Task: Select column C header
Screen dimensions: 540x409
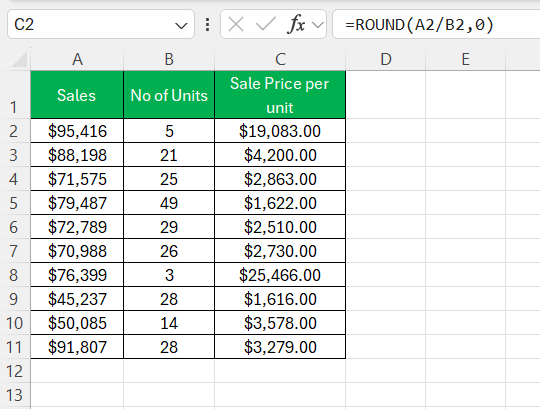Action: click(280, 59)
